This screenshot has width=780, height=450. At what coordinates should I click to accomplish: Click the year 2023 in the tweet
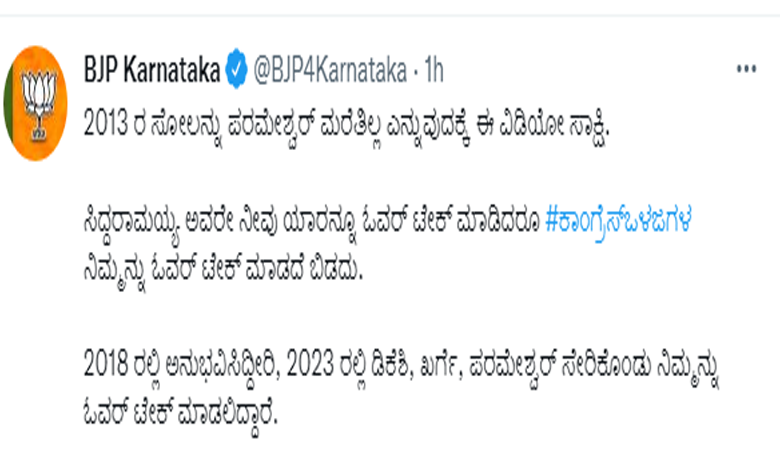309,364
